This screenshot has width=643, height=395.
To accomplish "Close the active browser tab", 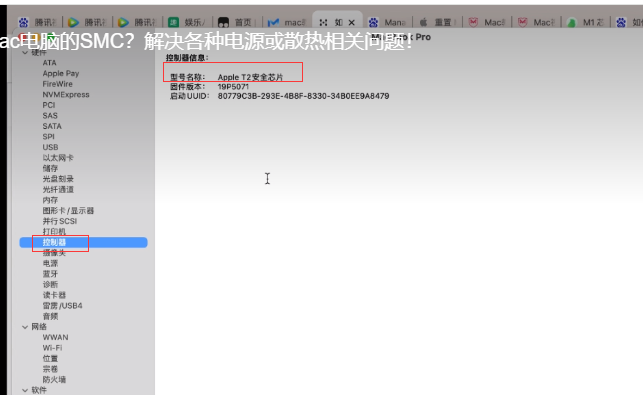I will click(351, 23).
